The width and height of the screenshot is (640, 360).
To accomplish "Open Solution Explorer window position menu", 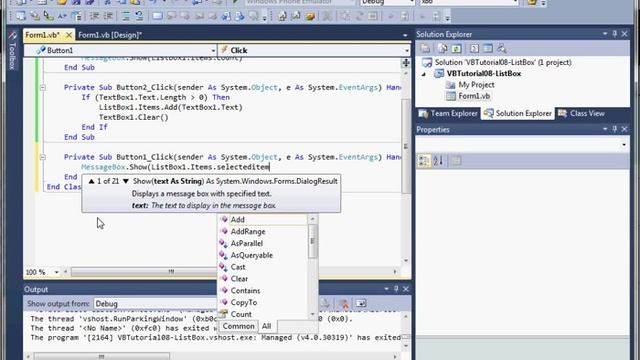I will coord(605,34).
